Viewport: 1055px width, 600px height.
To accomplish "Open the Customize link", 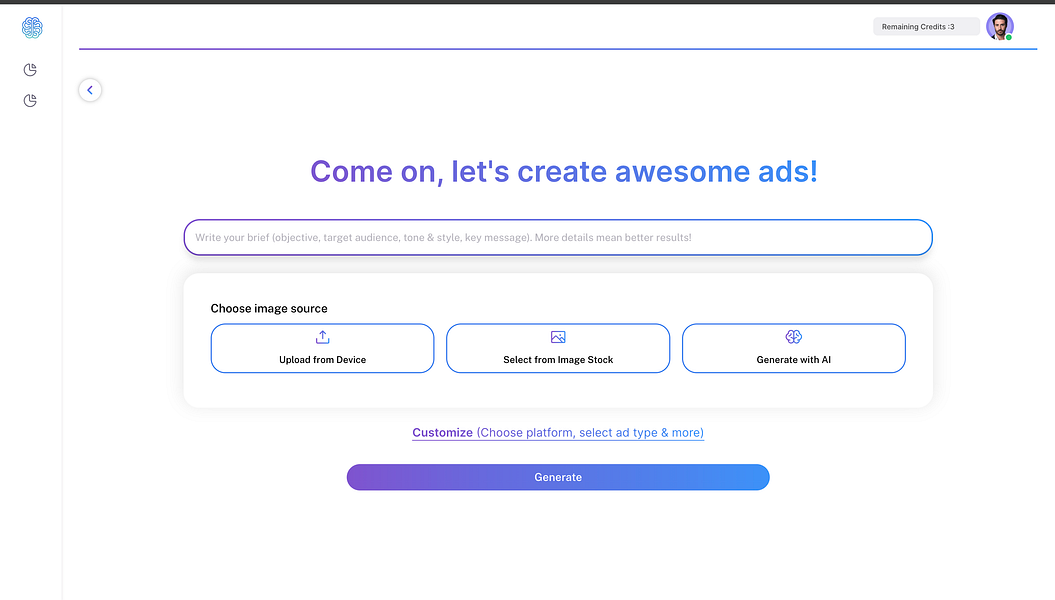I will [443, 432].
